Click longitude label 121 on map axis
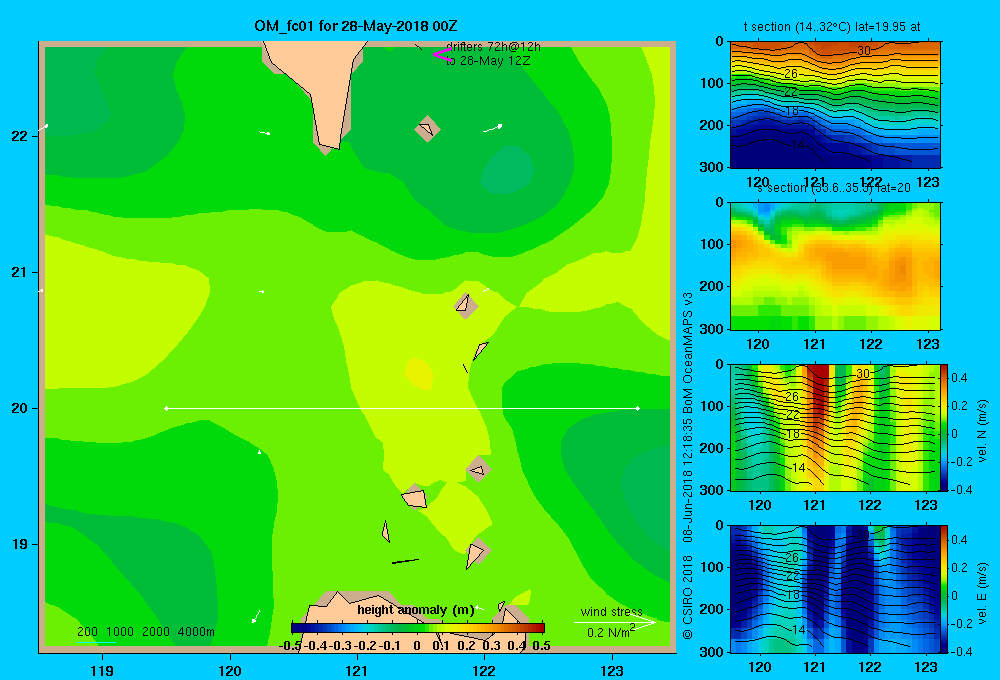 [x=357, y=670]
